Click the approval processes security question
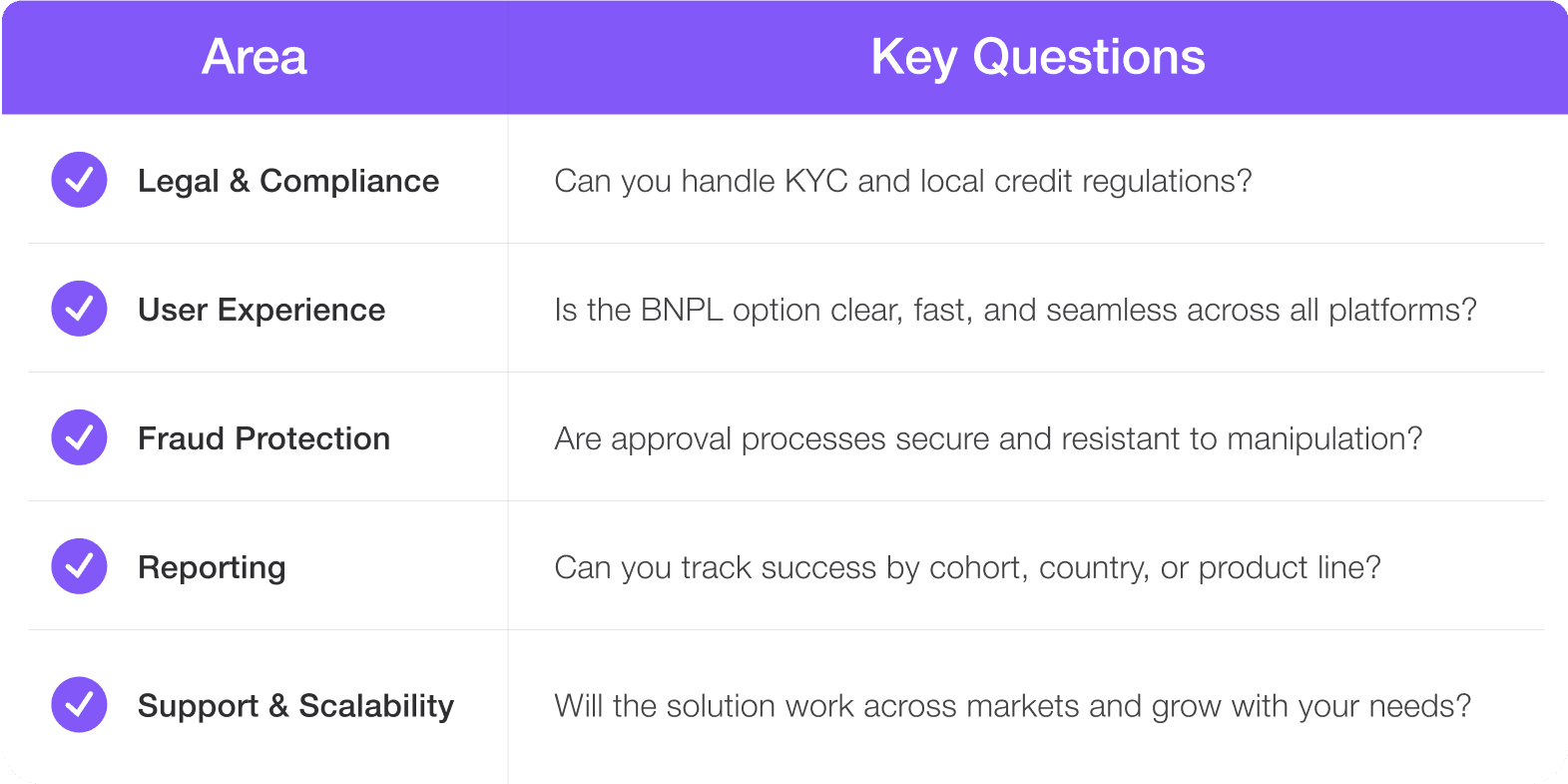 point(988,438)
